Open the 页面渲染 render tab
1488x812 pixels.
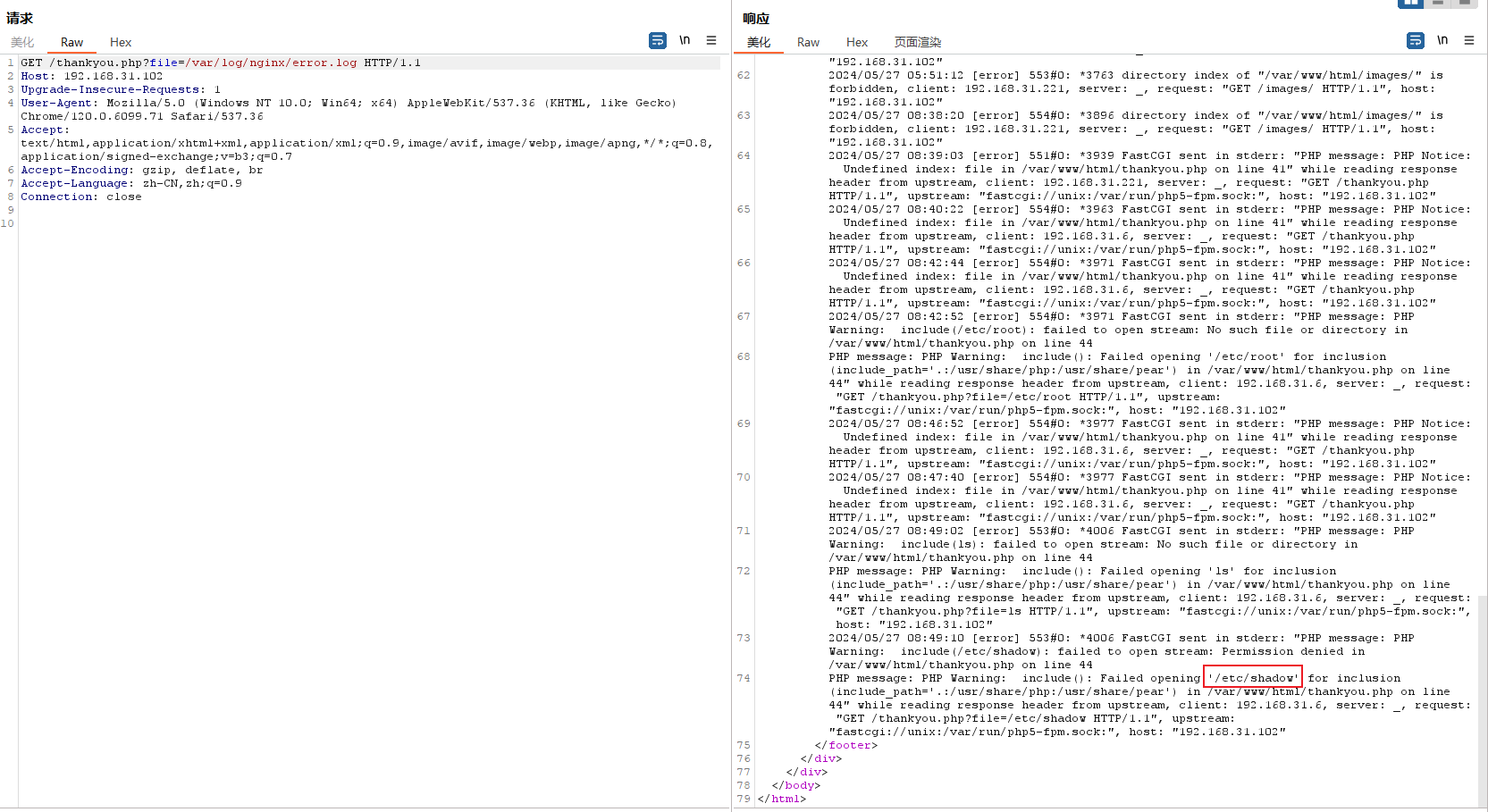click(918, 42)
